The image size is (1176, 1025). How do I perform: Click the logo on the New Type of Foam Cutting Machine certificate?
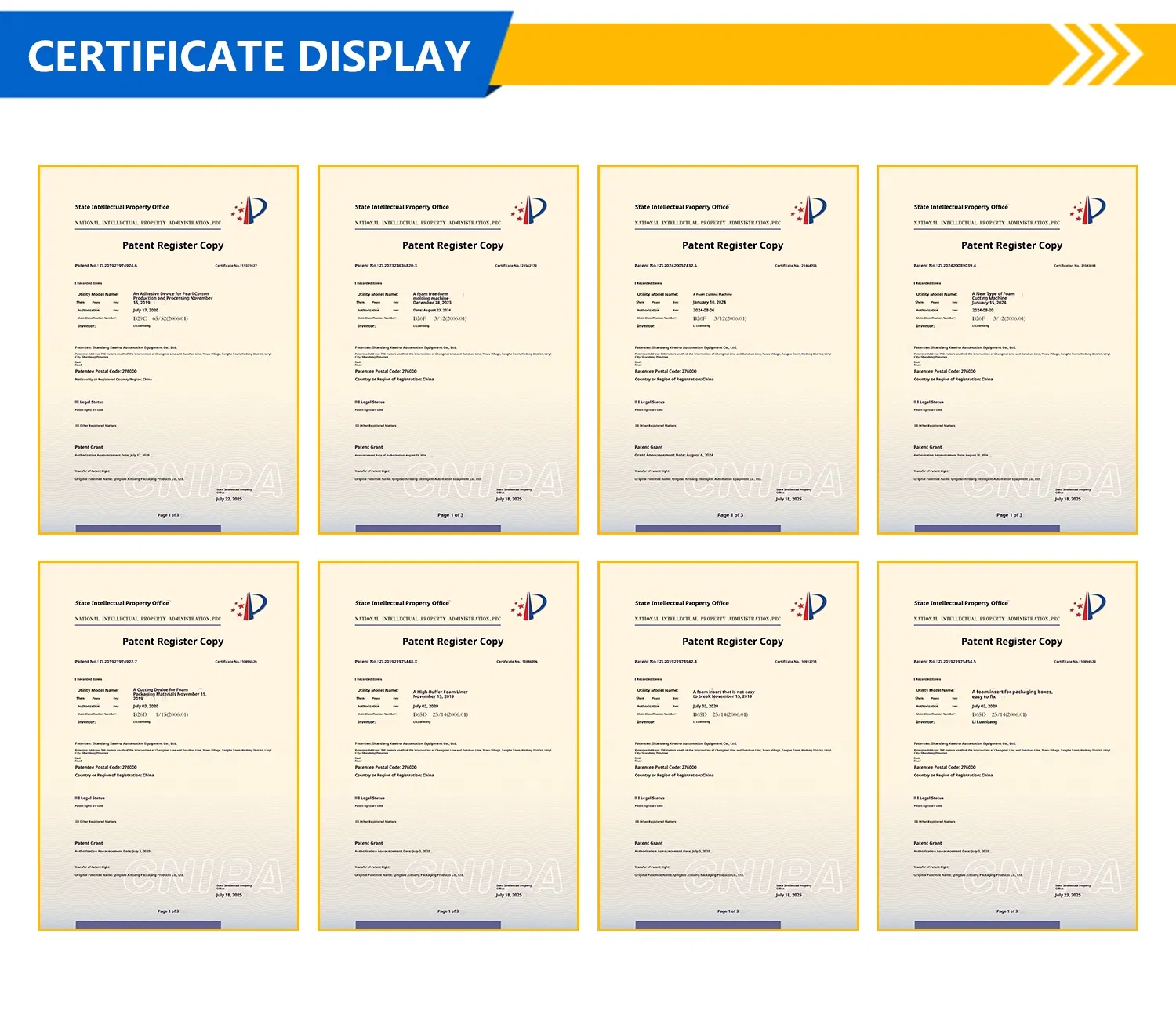pyautogui.click(x=1088, y=210)
